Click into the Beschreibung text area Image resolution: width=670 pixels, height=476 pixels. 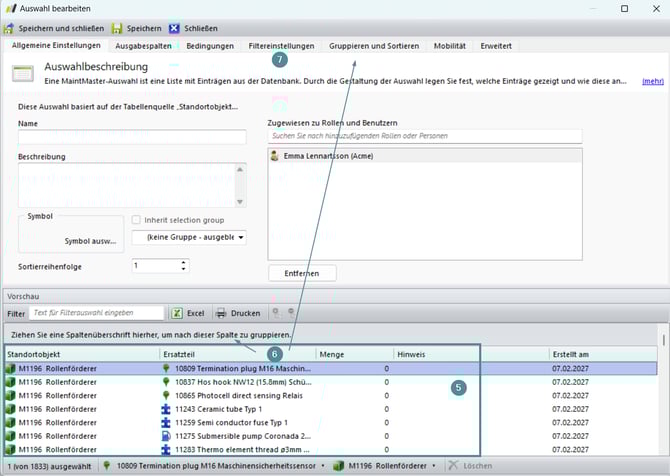(127, 185)
